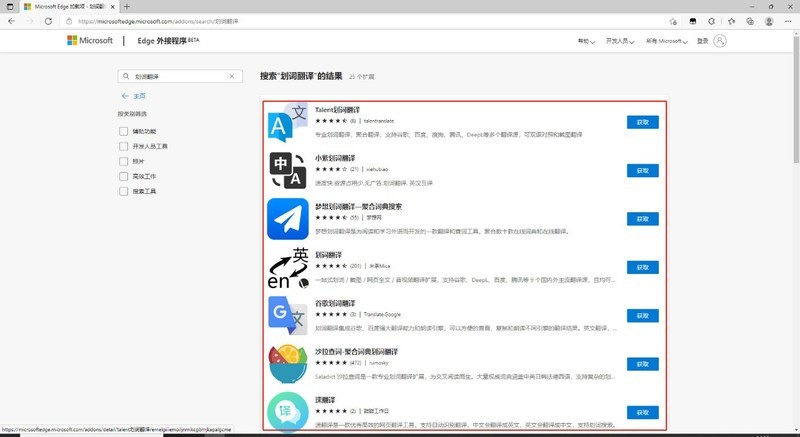Viewport: 800px width, 437px height.
Task: Switch to the Microsoft Edge 加载项 browser tab
Action: point(69,7)
